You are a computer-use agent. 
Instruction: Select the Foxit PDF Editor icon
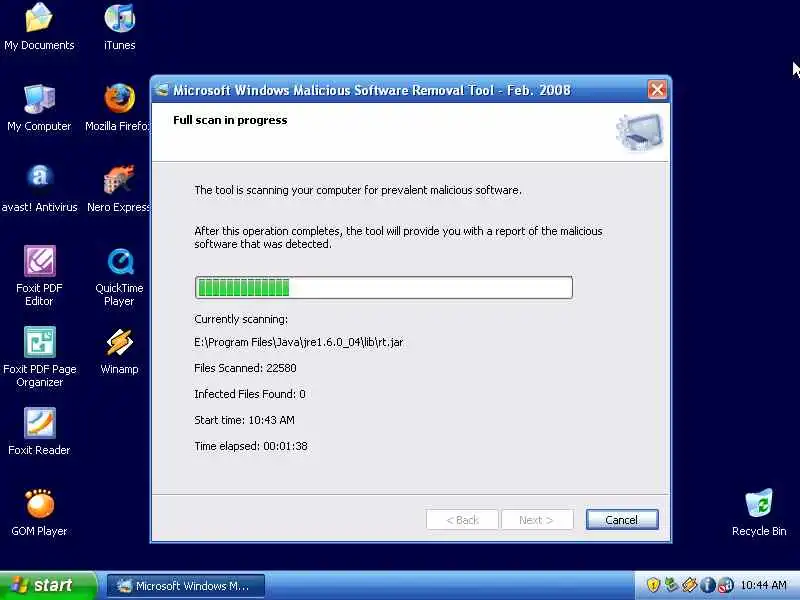[x=39, y=276]
